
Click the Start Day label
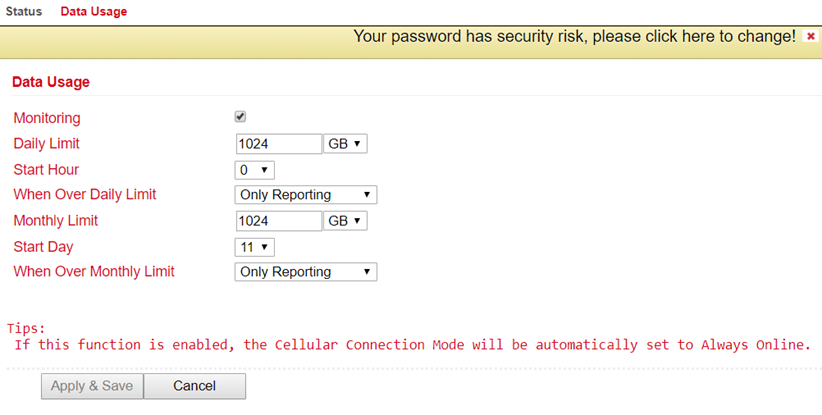click(44, 247)
